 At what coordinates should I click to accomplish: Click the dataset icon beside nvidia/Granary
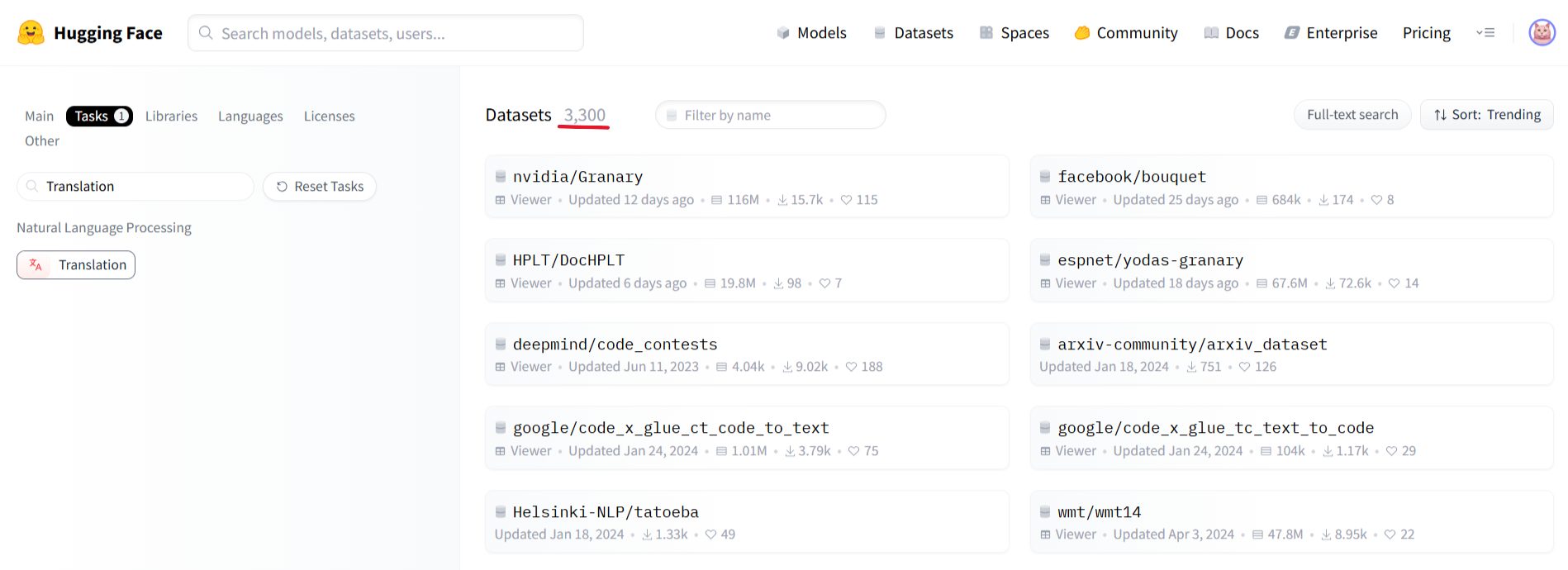500,177
